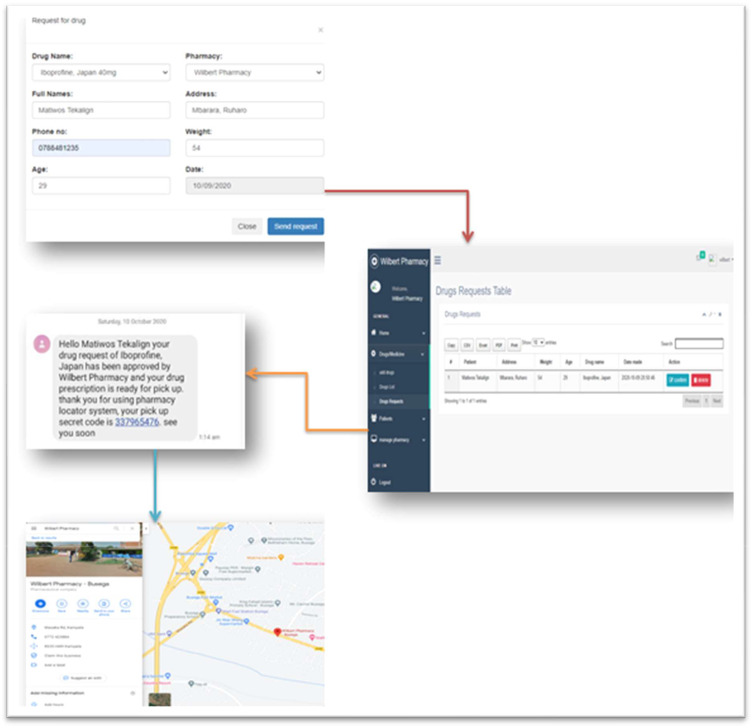The width and height of the screenshot is (753, 728).
Task: Open the pickup secret code link 337965476
Action: pos(137,422)
